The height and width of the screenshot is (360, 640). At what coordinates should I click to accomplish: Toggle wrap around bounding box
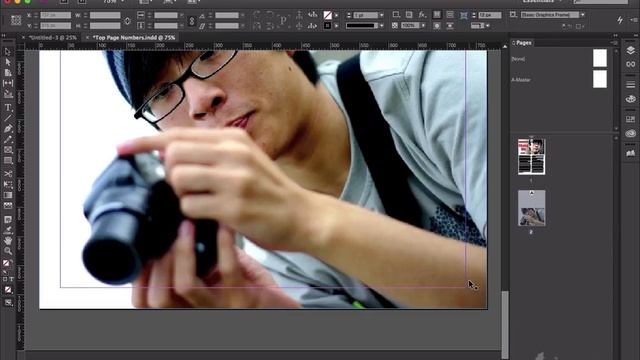click(x=450, y=15)
